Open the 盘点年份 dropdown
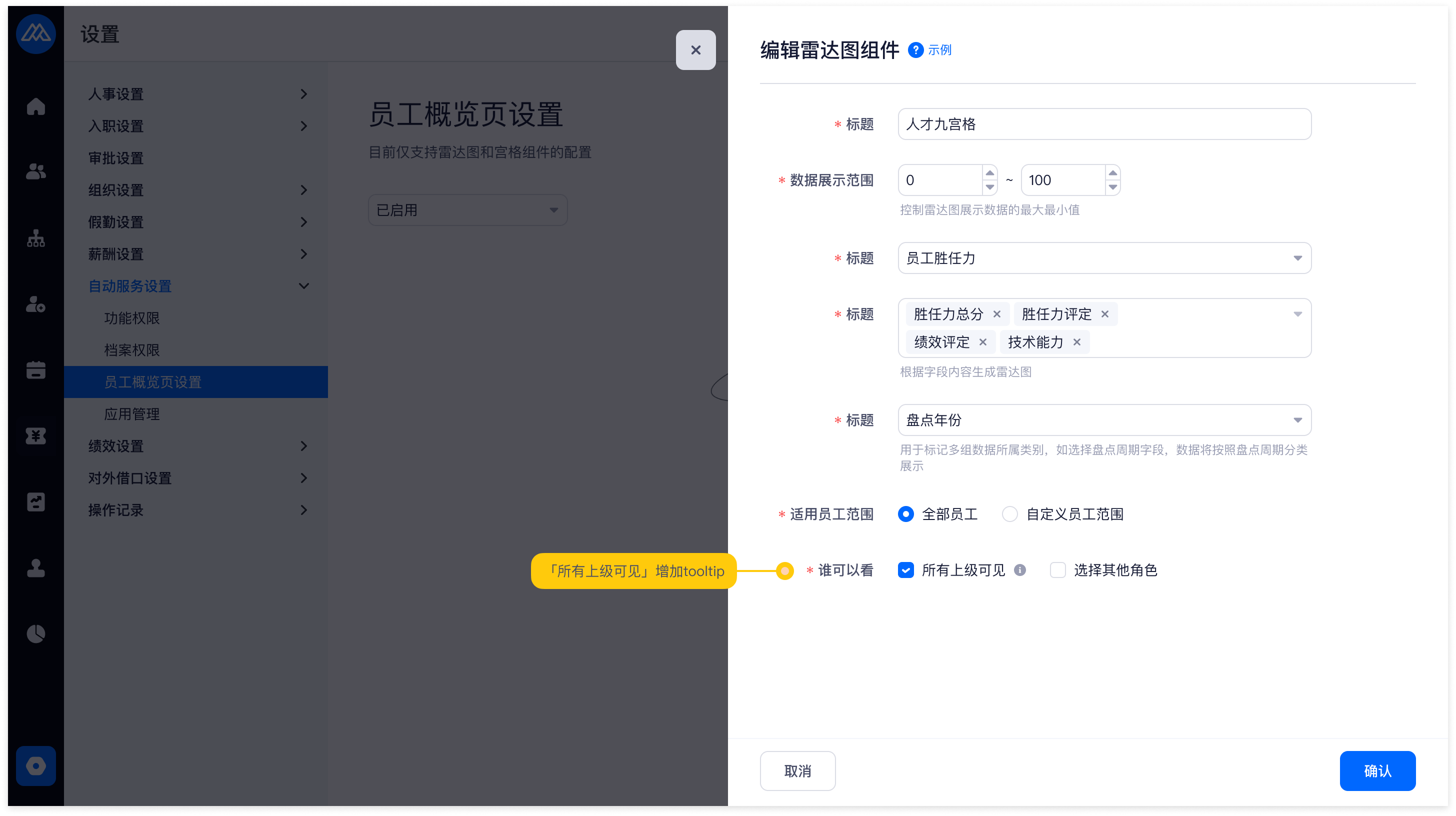This screenshot has width=1456, height=816. pyautogui.click(x=1104, y=420)
